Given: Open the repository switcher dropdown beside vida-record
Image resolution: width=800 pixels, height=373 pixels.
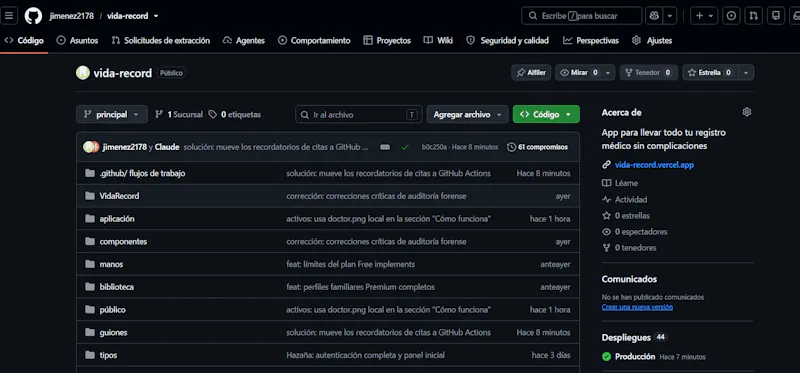Looking at the screenshot, I should click(156, 16).
